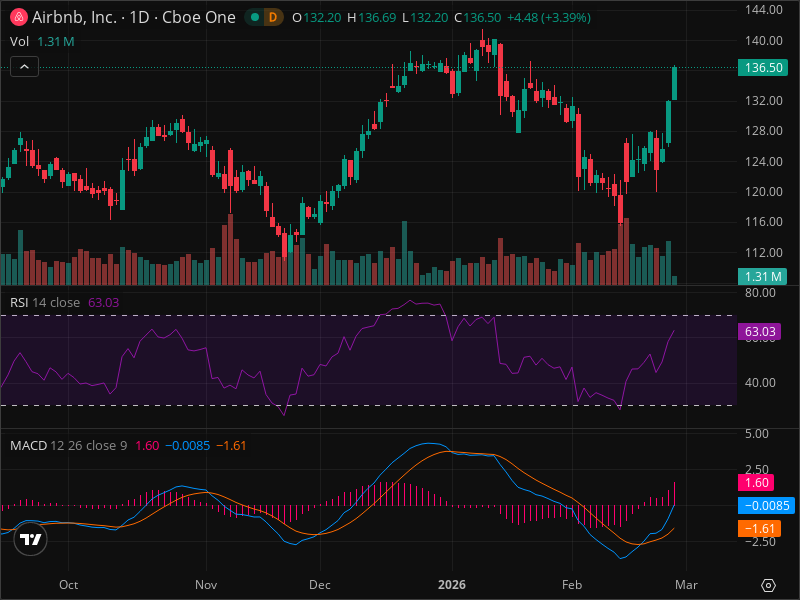The image size is (800, 600).
Task: Open the TradingView logo link
Action: tap(30, 539)
